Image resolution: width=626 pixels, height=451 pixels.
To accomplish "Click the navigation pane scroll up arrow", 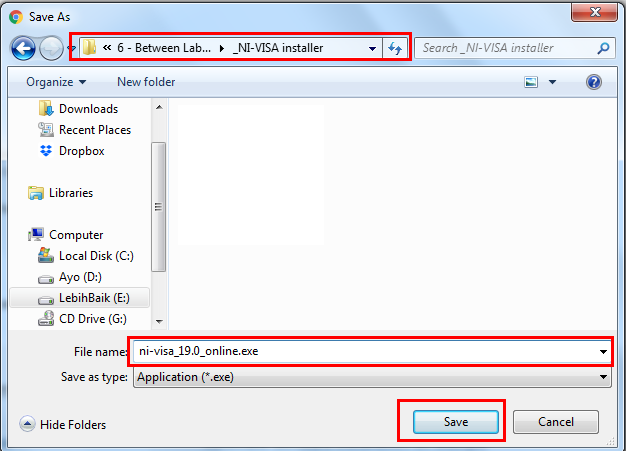I will 159,107.
